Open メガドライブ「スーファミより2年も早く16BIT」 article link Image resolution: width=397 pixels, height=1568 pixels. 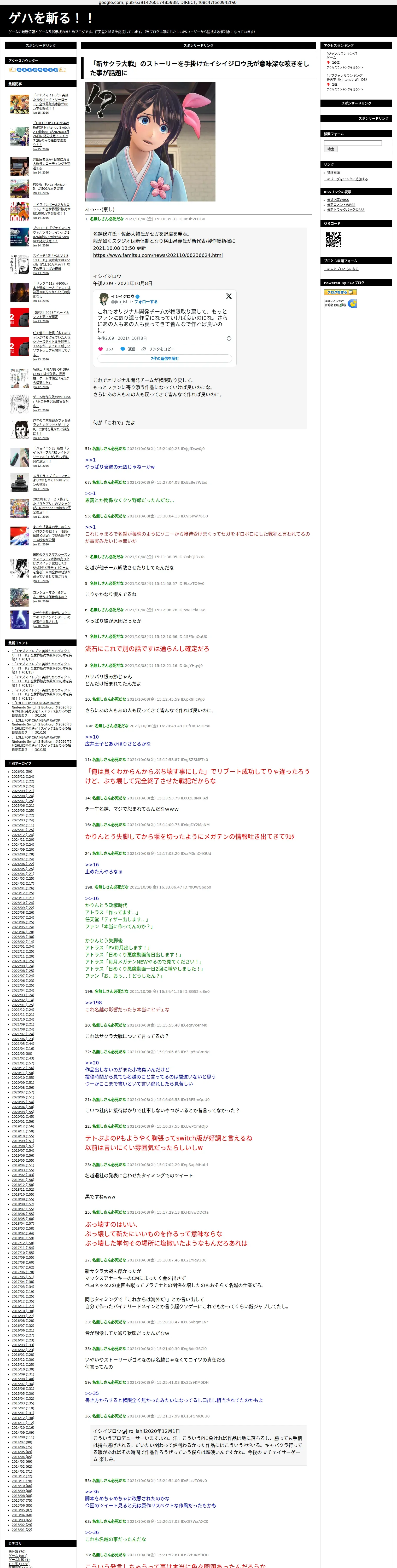52,480
